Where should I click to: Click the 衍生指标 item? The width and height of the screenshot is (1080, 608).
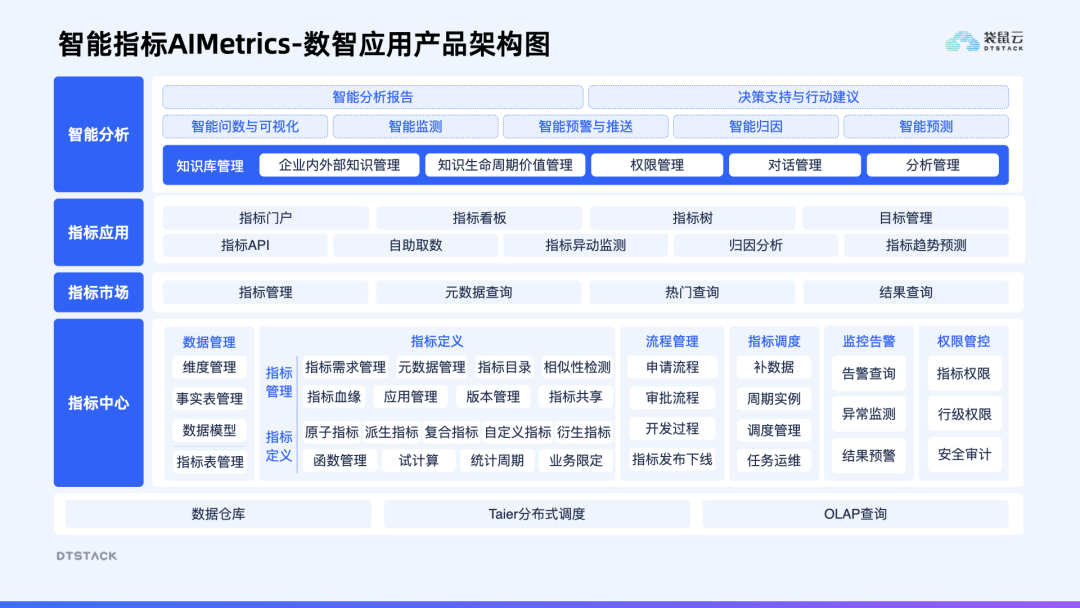pos(584,432)
